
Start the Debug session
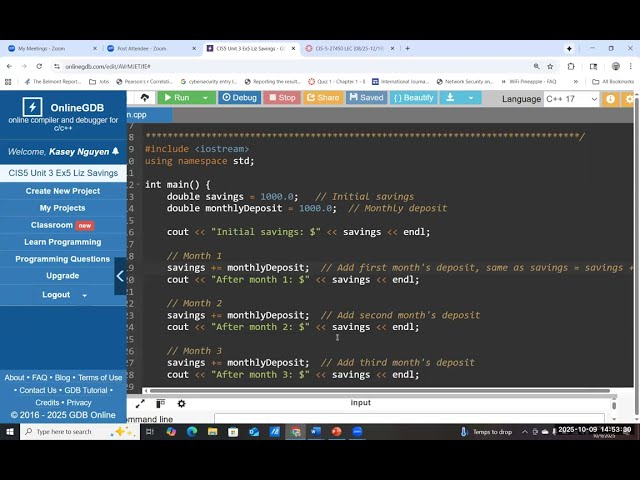click(240, 98)
